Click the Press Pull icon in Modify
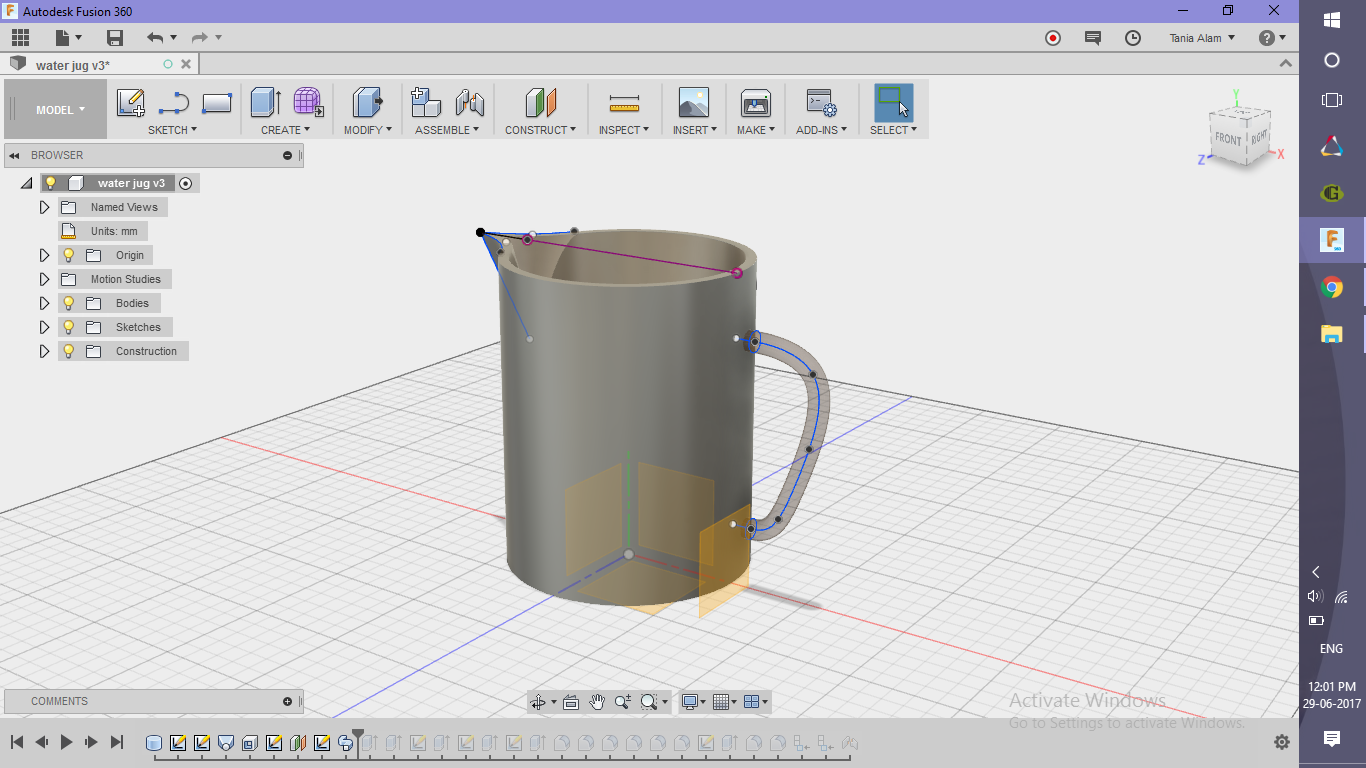Screen dimensions: 1366x768 pyautogui.click(x=367, y=103)
